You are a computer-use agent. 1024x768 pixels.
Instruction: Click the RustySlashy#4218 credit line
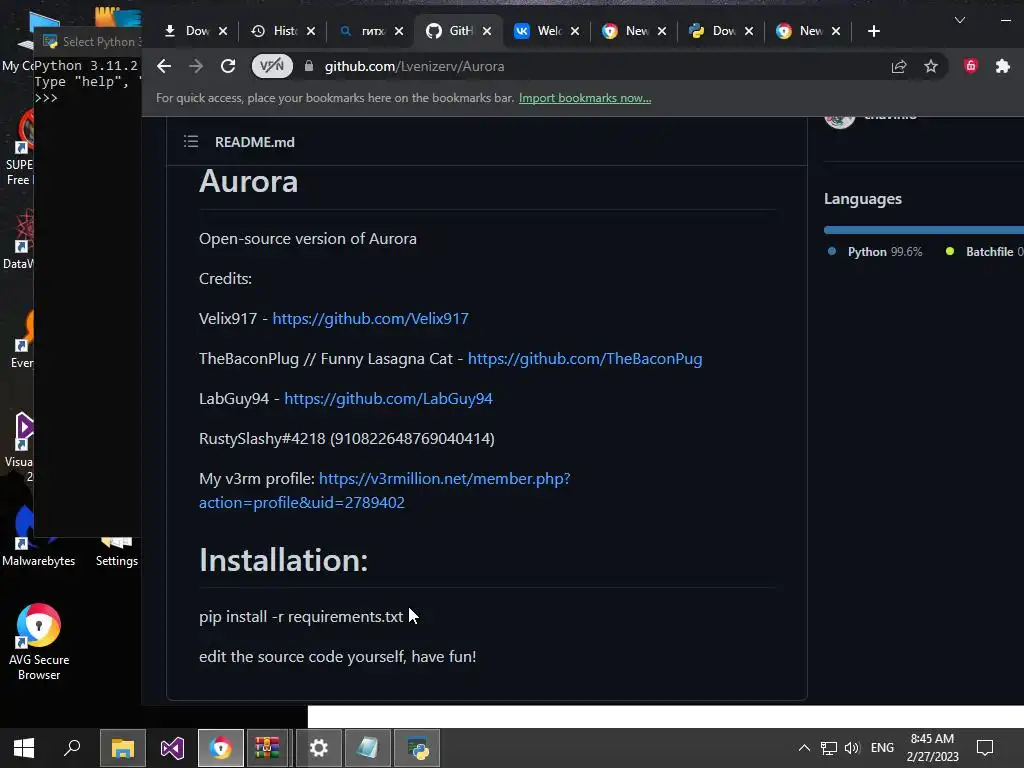click(x=347, y=438)
